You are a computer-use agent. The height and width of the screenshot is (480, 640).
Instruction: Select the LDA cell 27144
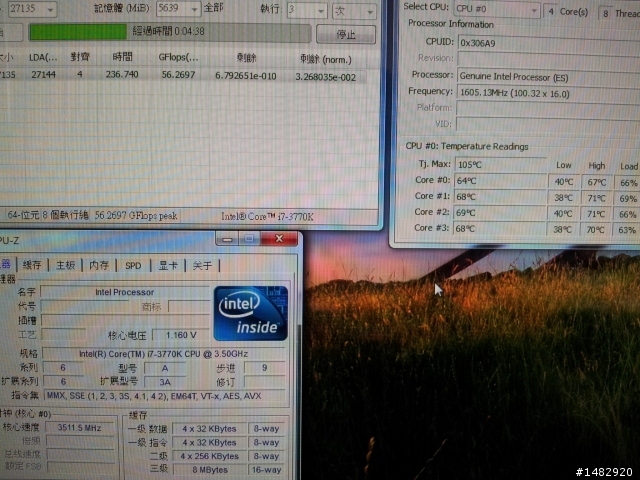44,74
